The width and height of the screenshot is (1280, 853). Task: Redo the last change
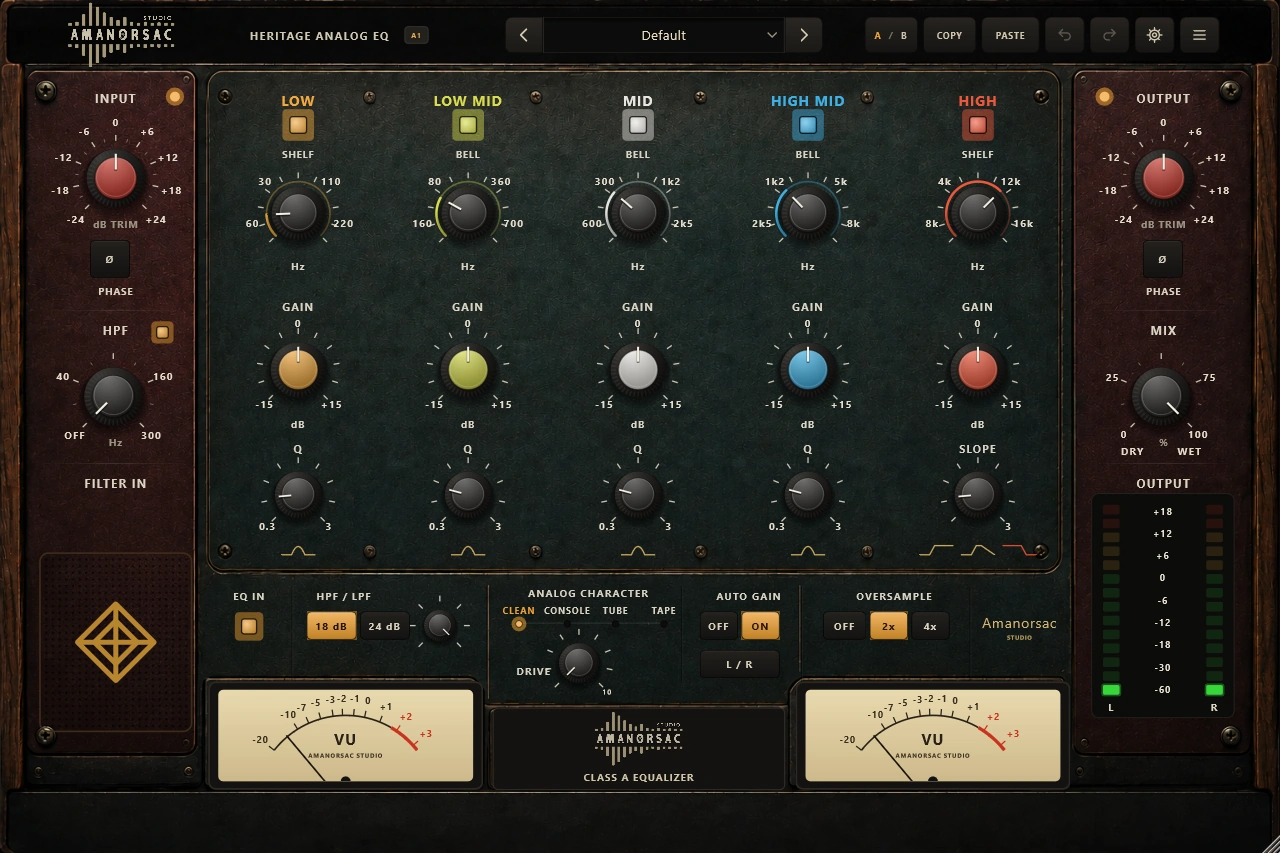[x=1109, y=35]
